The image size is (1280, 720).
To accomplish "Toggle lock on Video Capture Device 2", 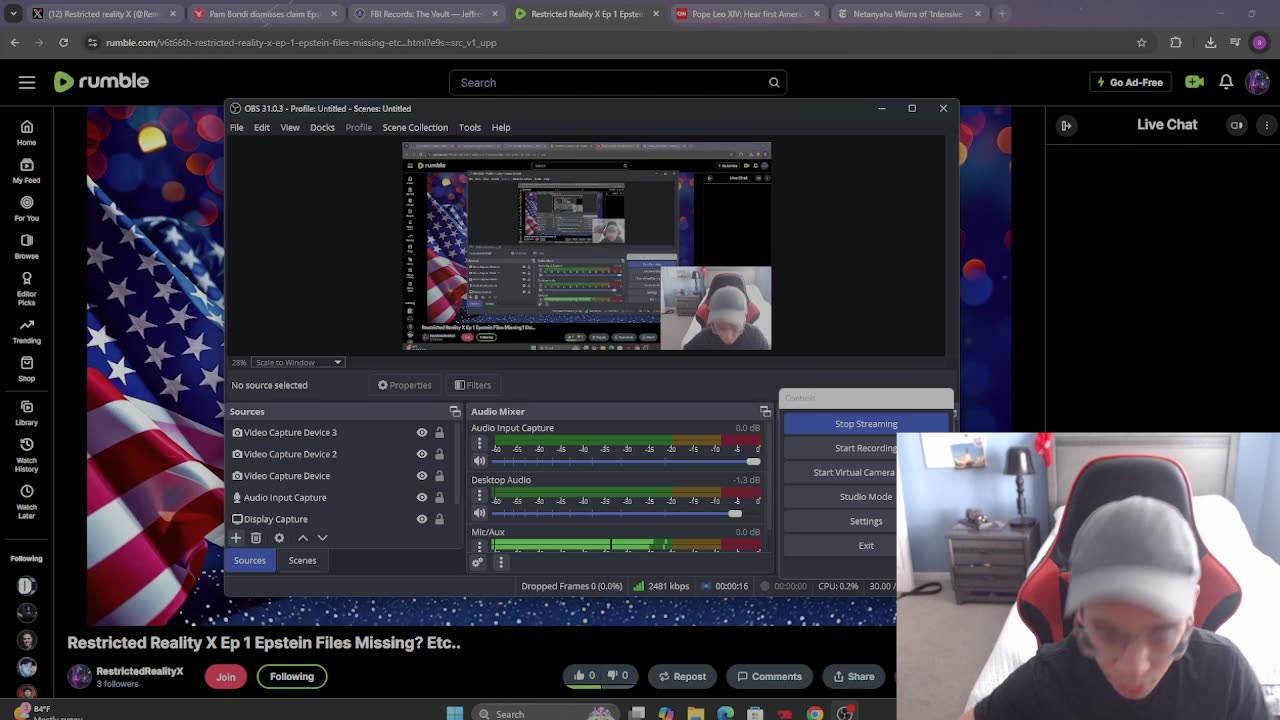I will 439,454.
